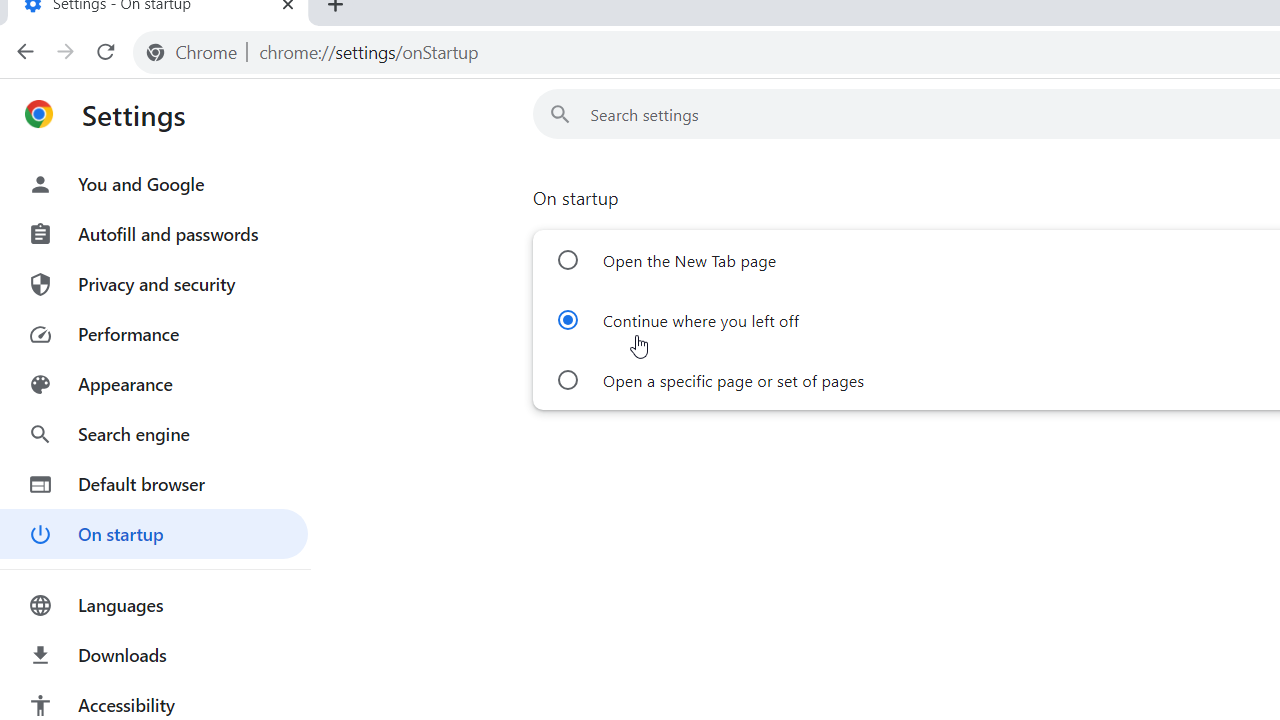Viewport: 1280px width, 720px height.
Task: Click the Chrome site info icon in address bar
Action: 155,53
